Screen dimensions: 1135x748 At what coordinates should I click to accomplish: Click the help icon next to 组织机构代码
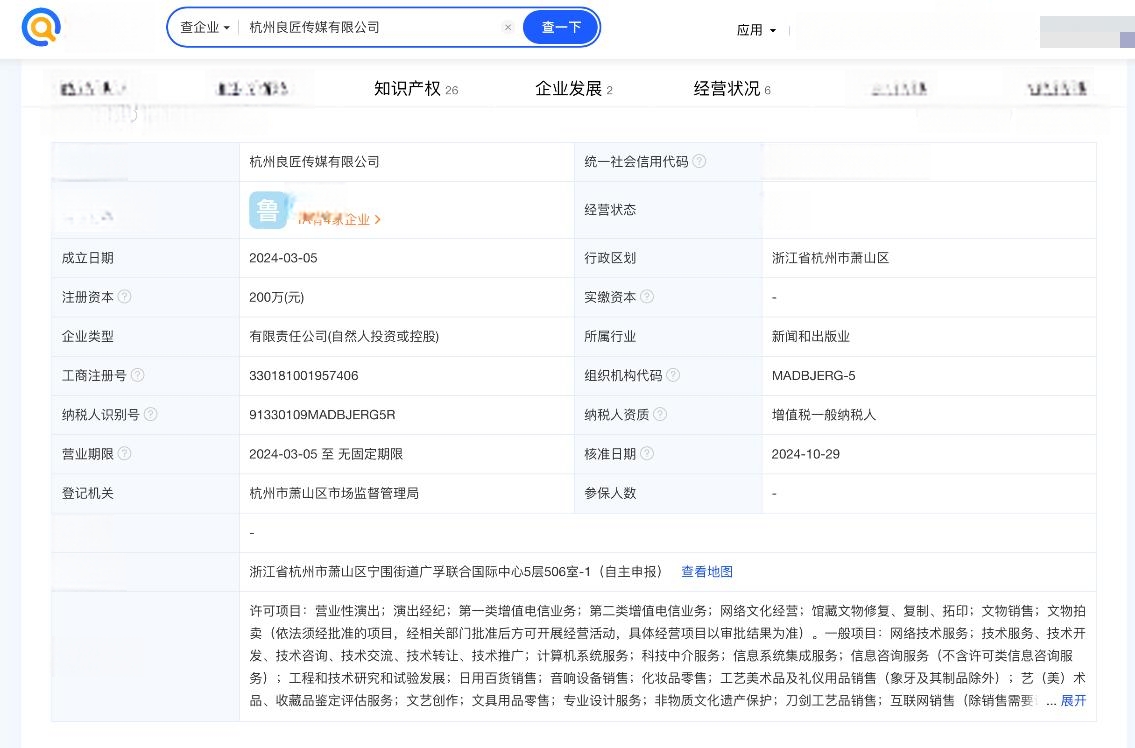pos(673,375)
